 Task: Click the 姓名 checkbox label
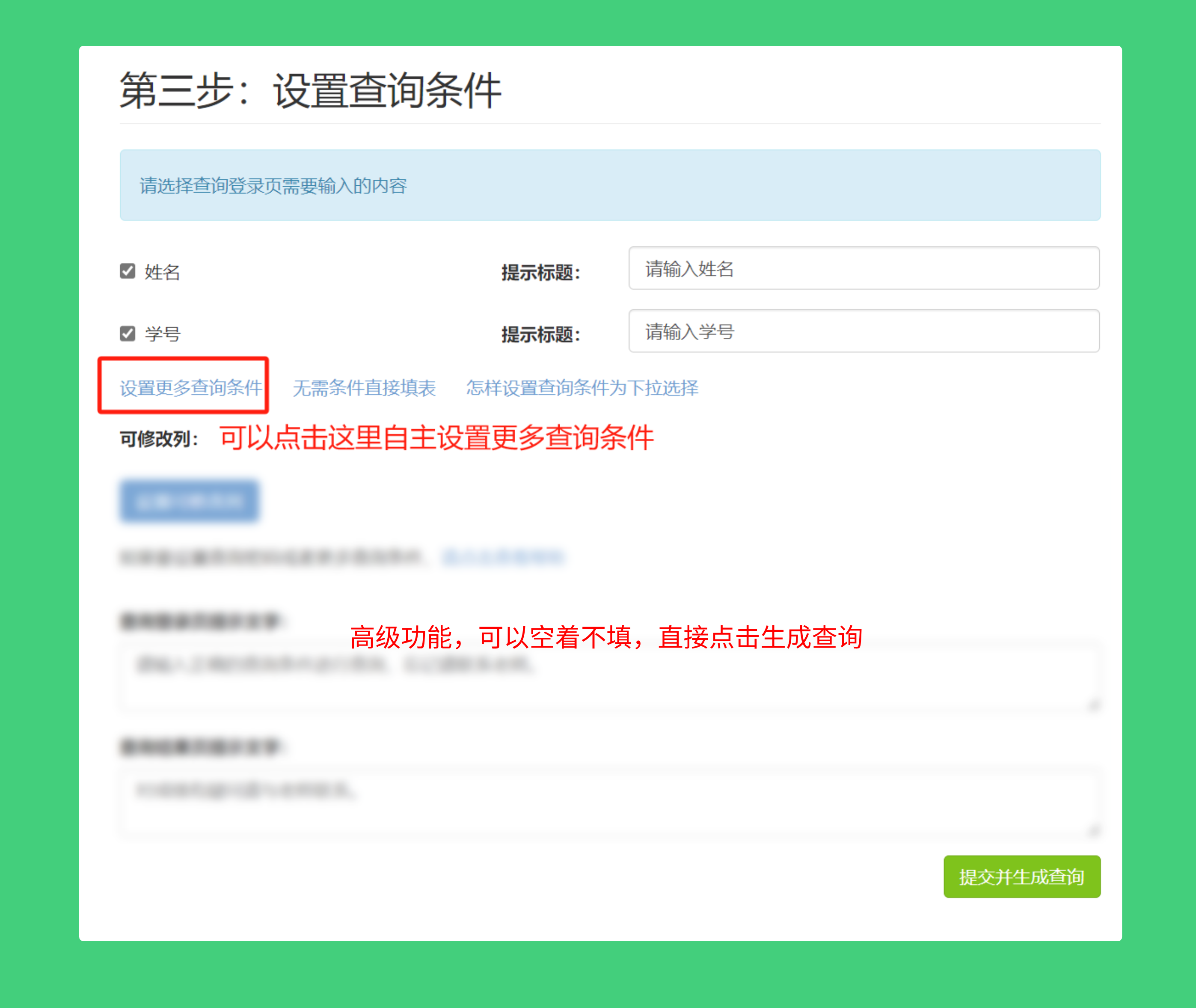162,272
